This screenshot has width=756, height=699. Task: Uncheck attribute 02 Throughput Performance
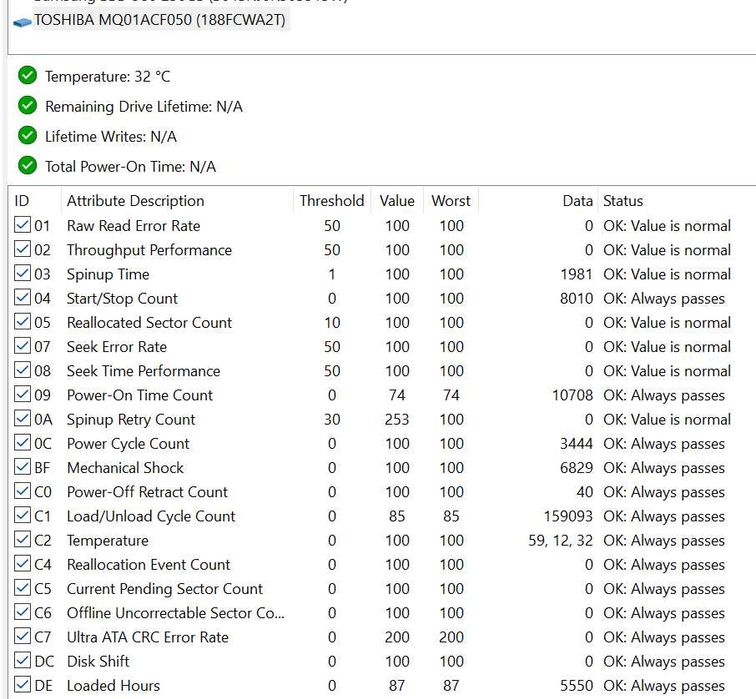tap(22, 249)
